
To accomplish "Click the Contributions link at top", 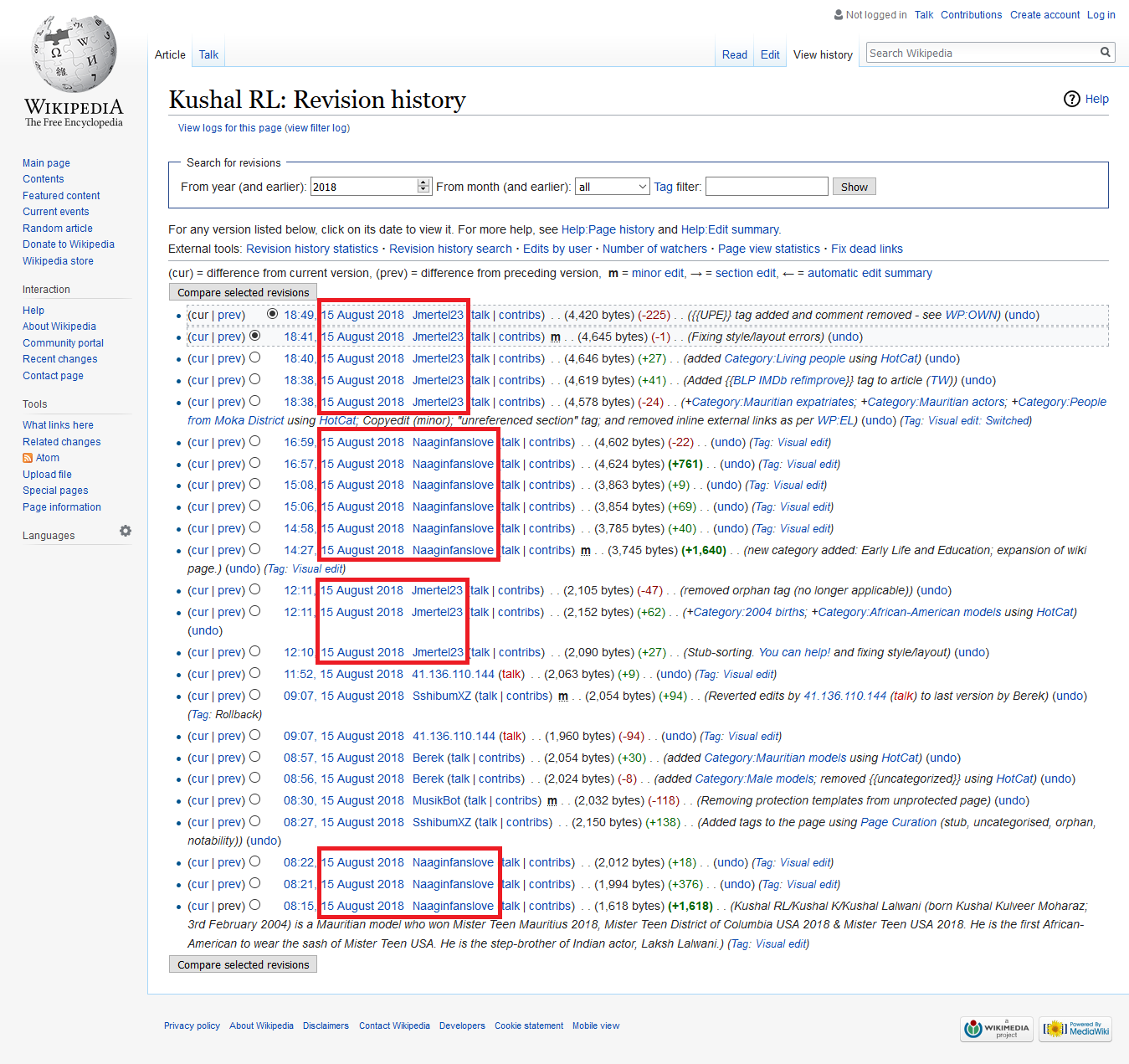I will 971,15.
